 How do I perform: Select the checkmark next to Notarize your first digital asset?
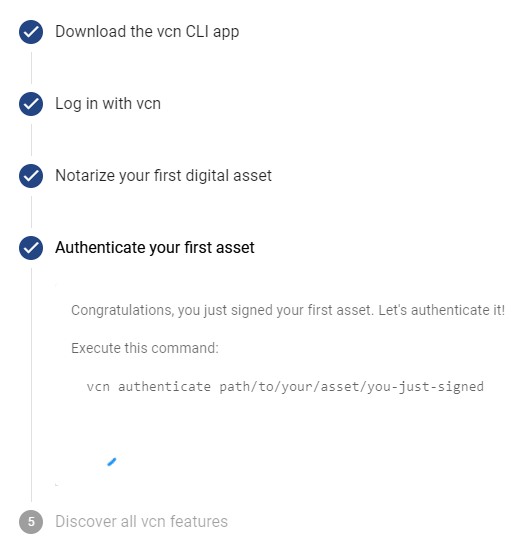[31, 176]
